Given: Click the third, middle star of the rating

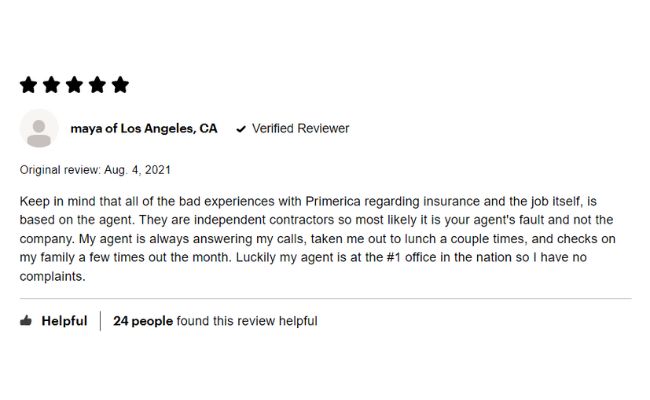Looking at the screenshot, I should 74,85.
